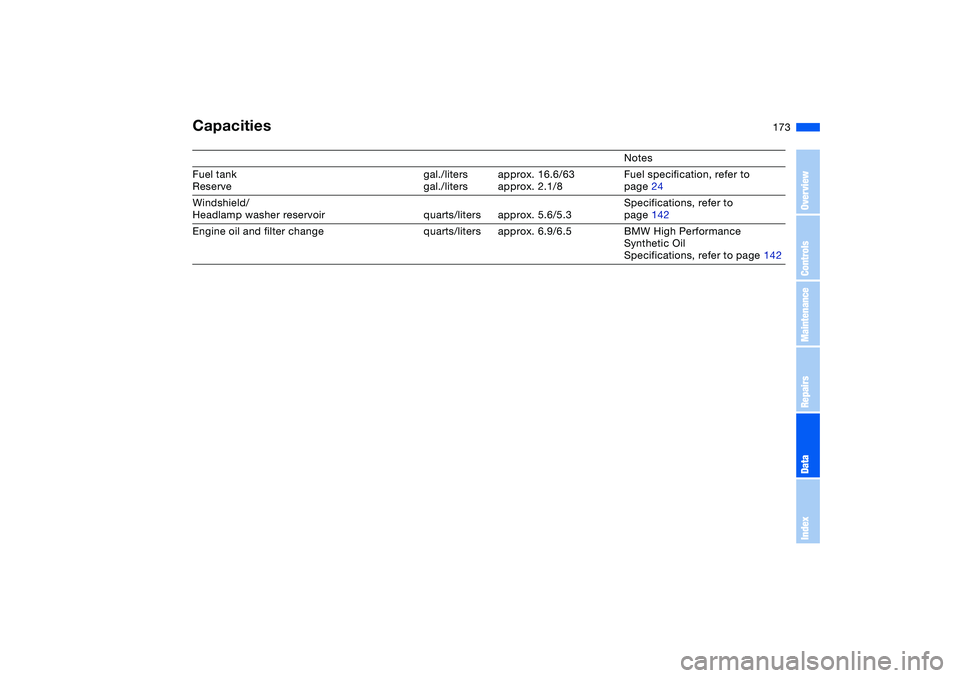Screen dimensions: 960x678
Task: Open the Maintenance side tab
Action: pos(808,314)
